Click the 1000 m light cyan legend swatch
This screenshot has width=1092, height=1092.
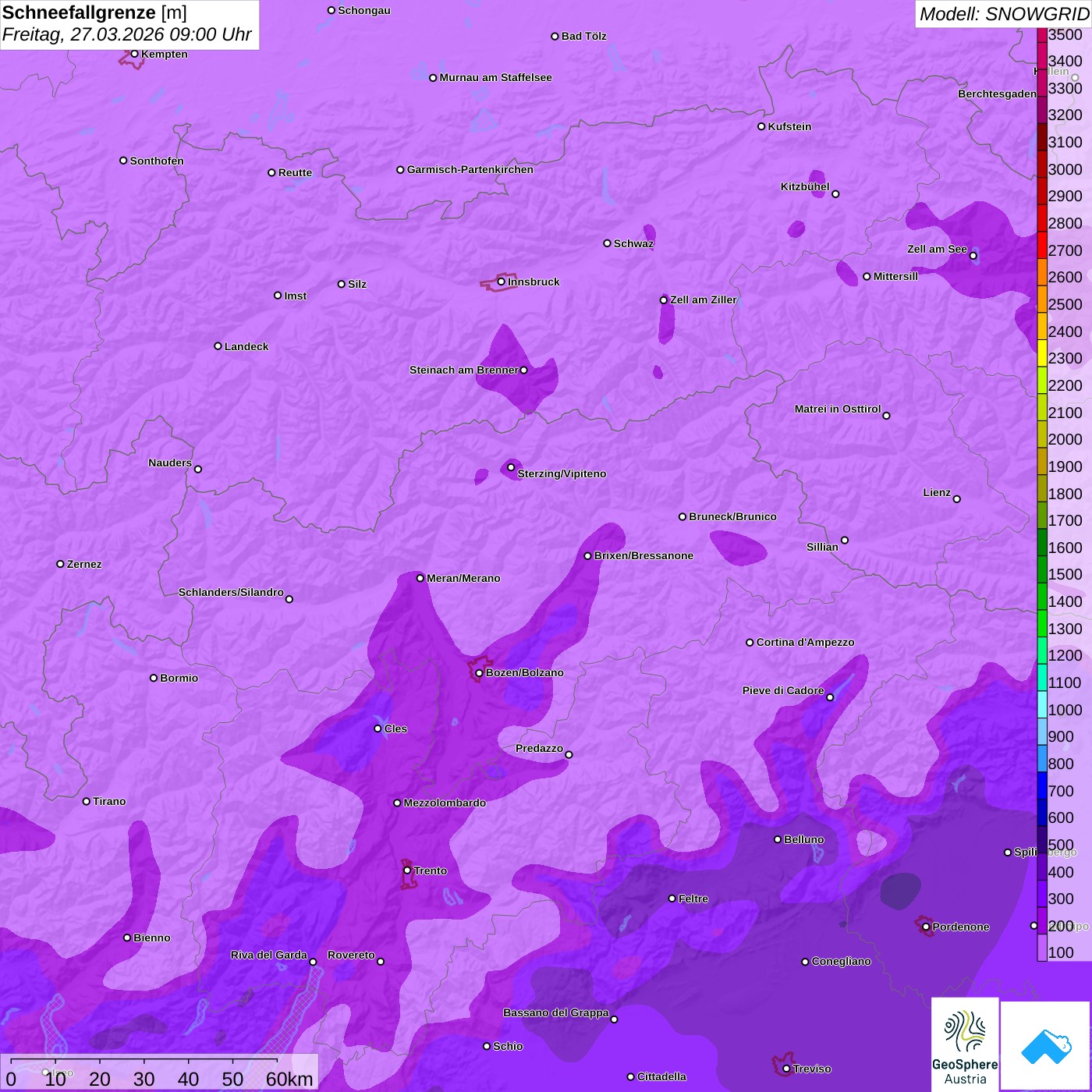click(x=1042, y=704)
